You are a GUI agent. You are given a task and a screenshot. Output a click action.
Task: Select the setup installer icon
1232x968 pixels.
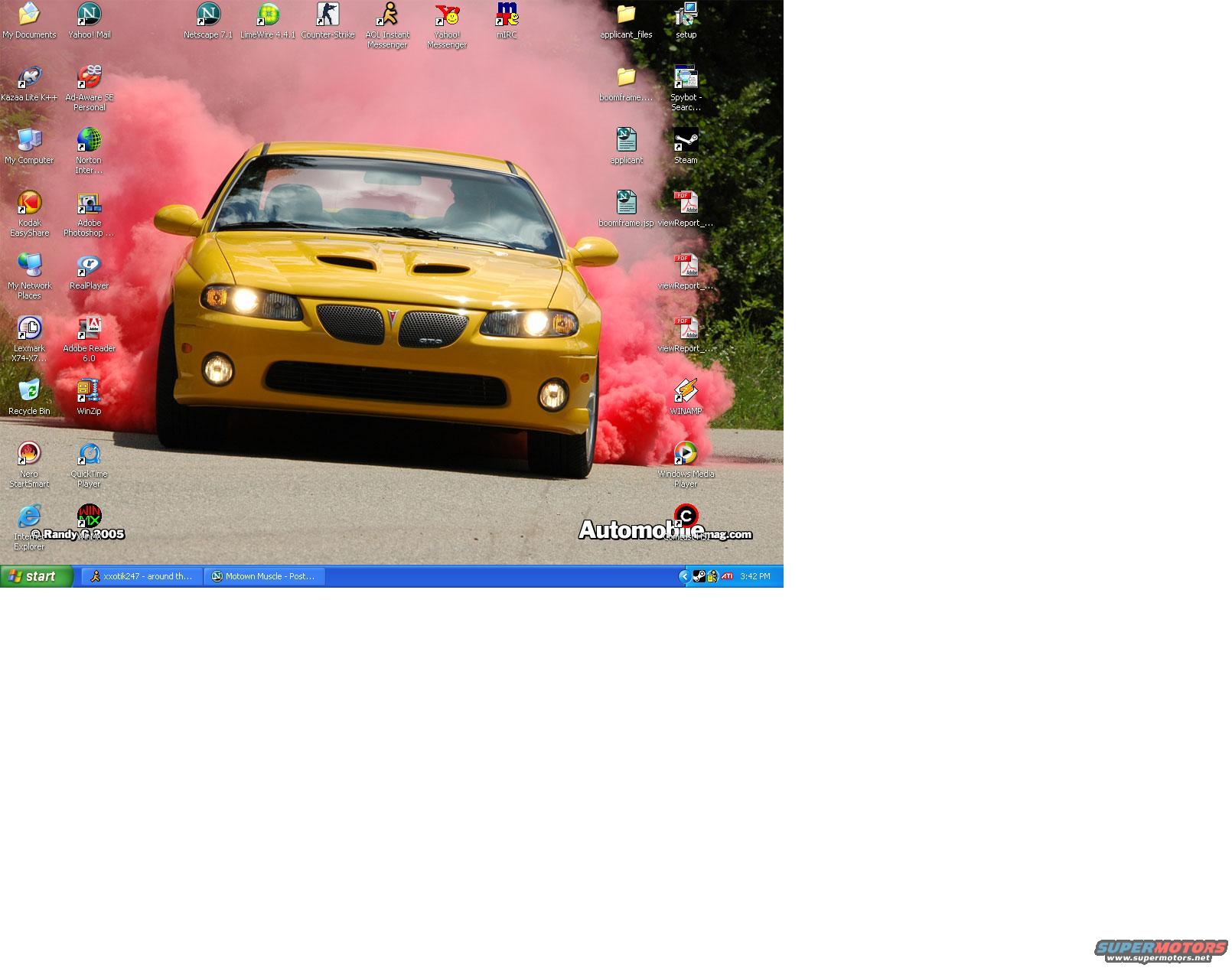pyautogui.click(x=686, y=21)
